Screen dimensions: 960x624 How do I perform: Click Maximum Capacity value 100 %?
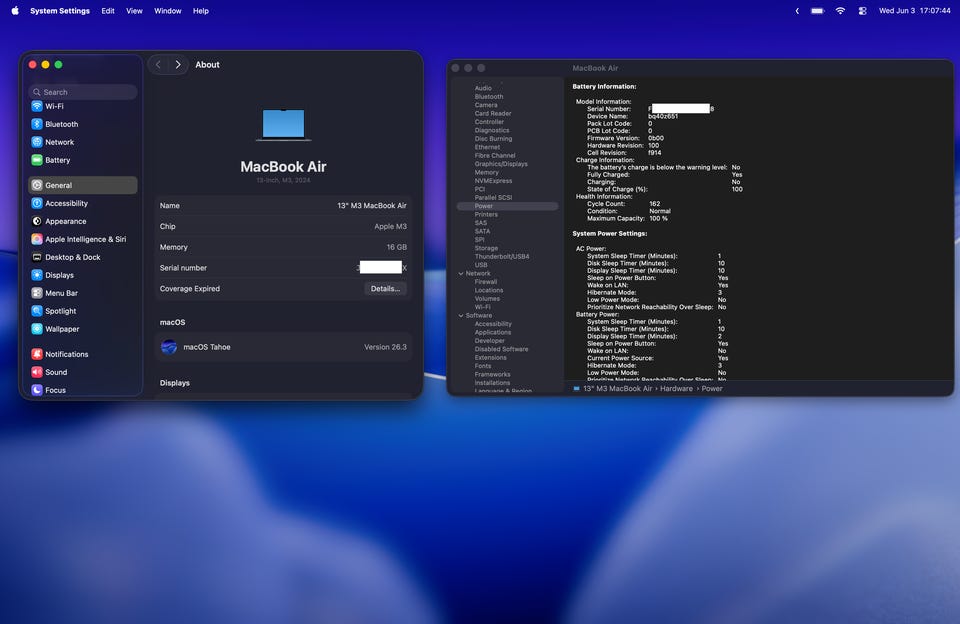click(658, 219)
